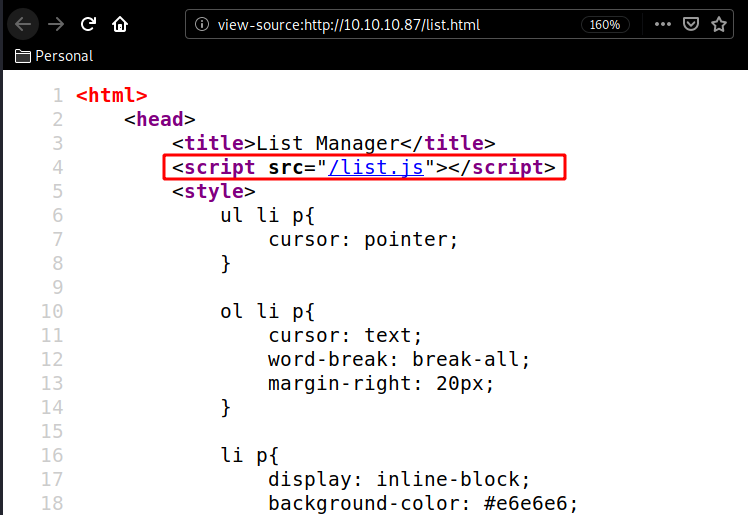Click the browser back arrow button
The height and width of the screenshot is (515, 748).
pos(23,23)
